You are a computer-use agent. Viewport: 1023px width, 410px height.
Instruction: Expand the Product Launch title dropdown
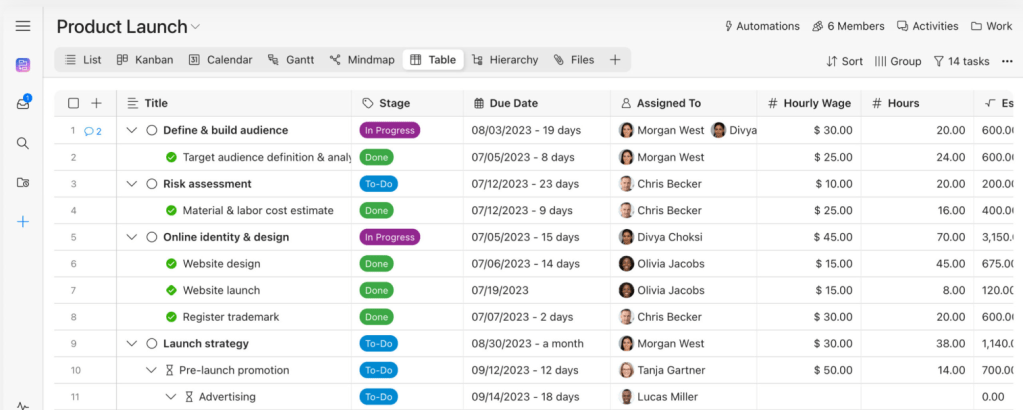click(196, 27)
